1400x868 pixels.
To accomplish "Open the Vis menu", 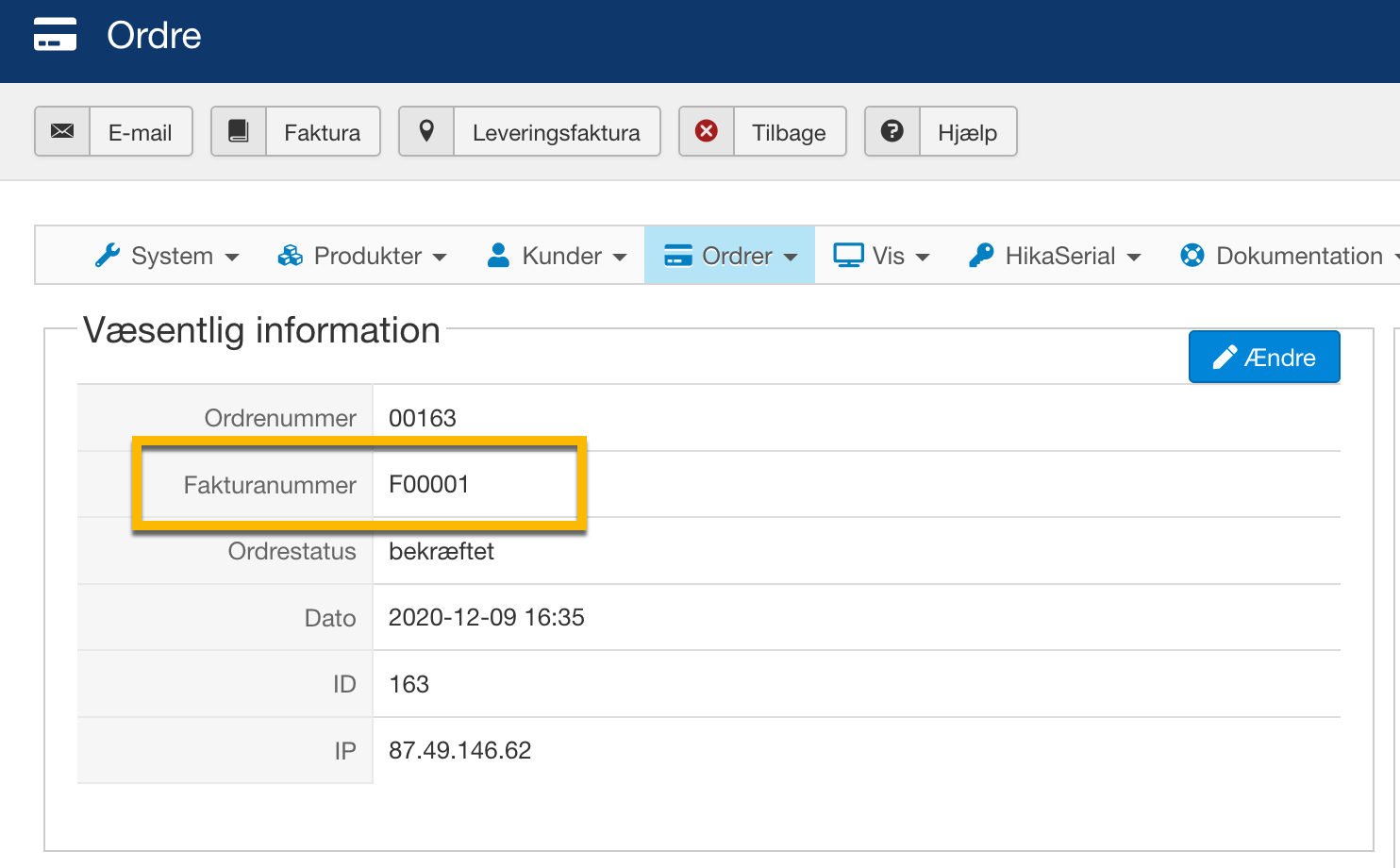I will point(881,256).
